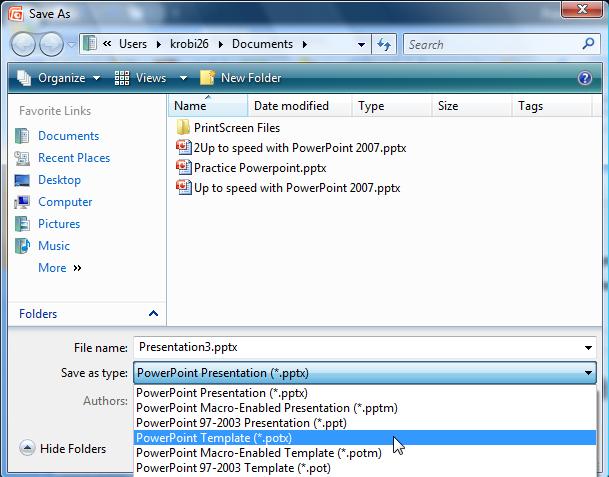The width and height of the screenshot is (609, 477).
Task: Click icon of Up to speed pptx file
Action: tap(183, 188)
